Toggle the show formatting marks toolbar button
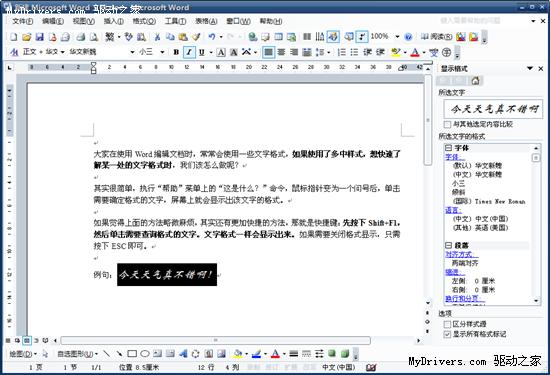Image resolution: width=550 pixels, height=375 pixels. pyautogui.click(x=362, y=36)
